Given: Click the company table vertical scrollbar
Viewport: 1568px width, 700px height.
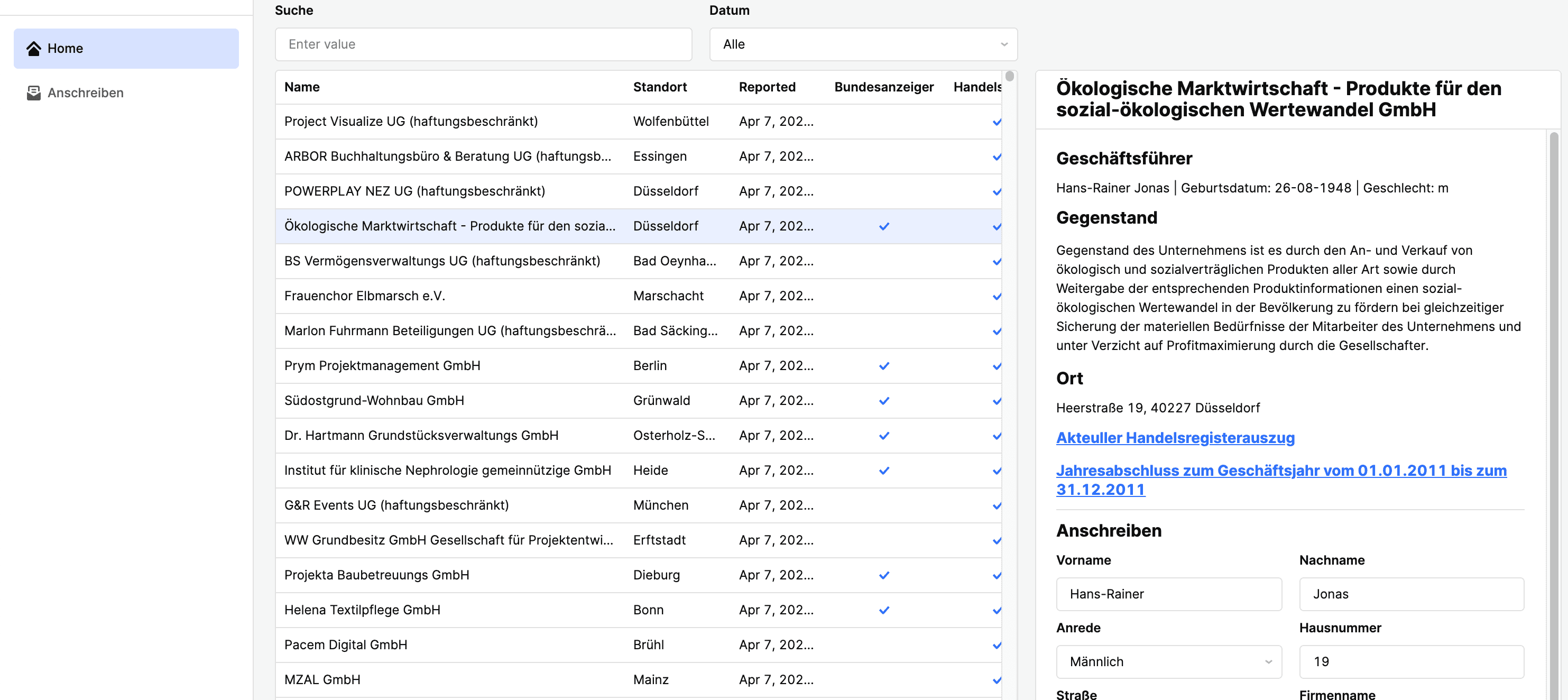Looking at the screenshot, I should (x=1009, y=77).
